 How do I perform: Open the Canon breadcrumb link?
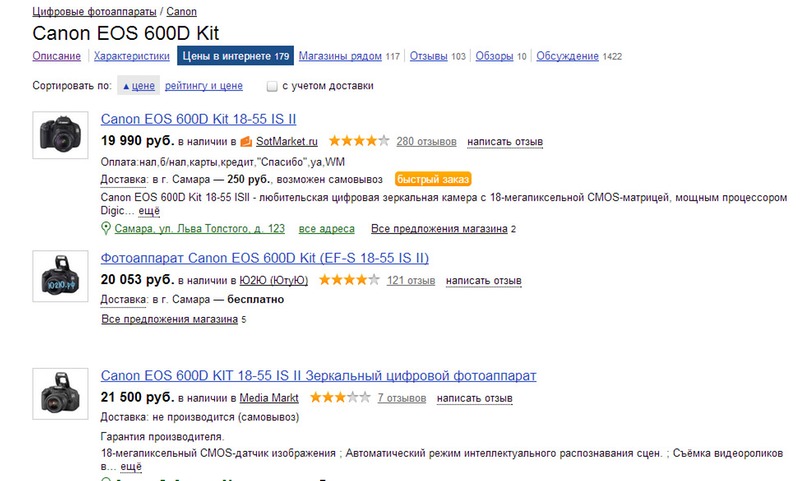[x=181, y=11]
